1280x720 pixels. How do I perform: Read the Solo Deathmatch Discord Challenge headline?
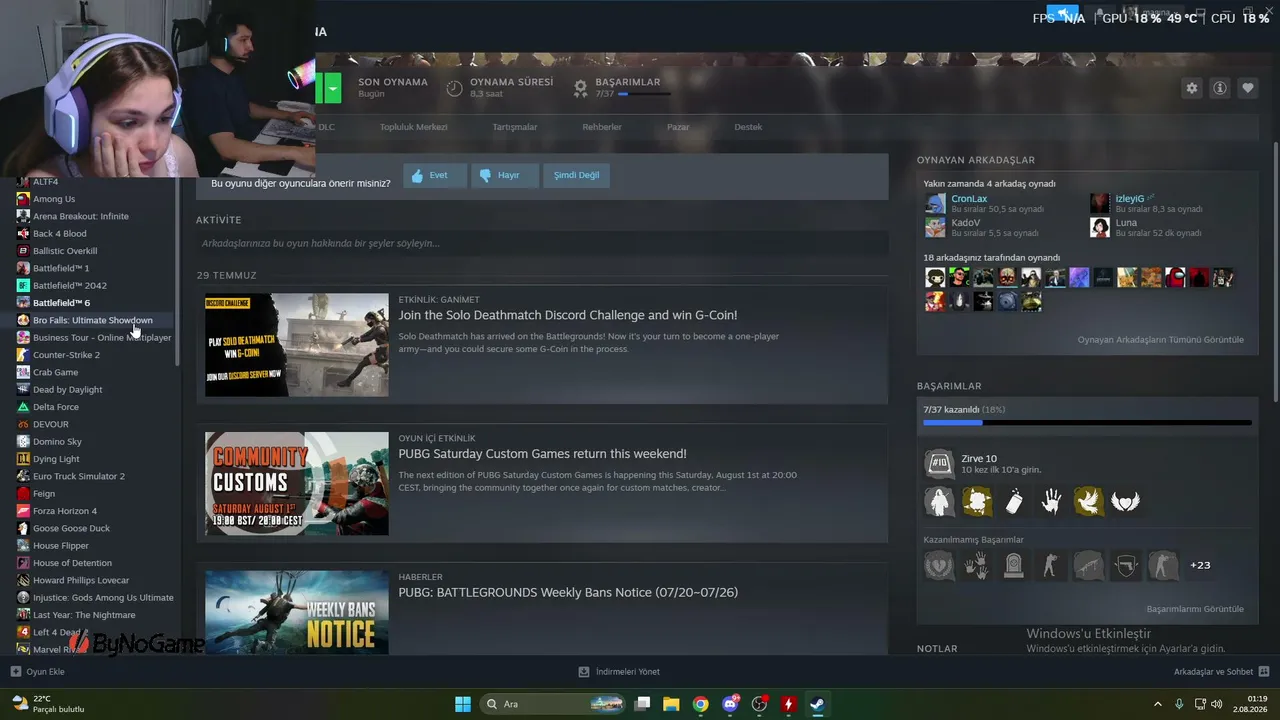(x=568, y=315)
